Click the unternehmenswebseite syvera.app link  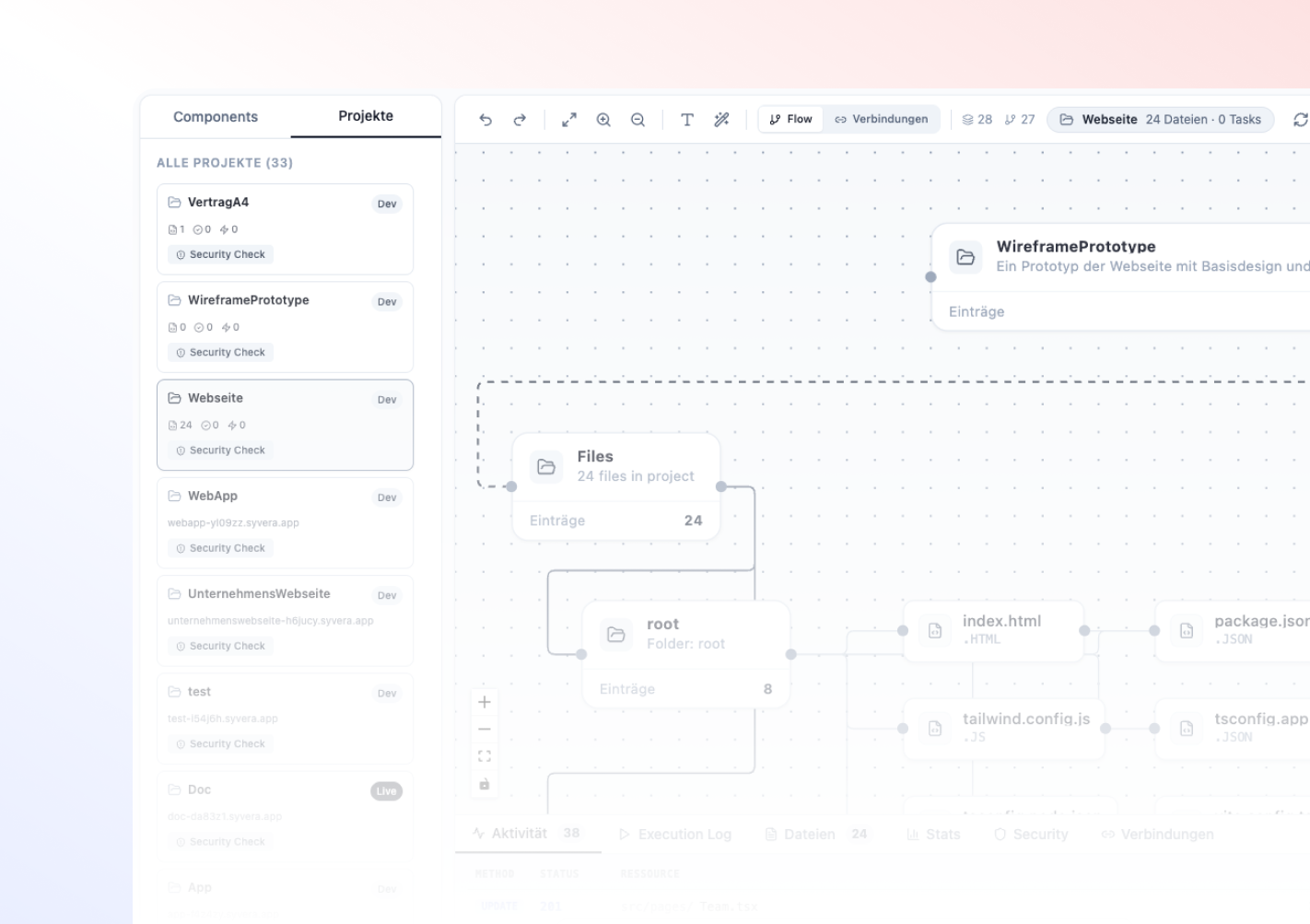[270, 621]
